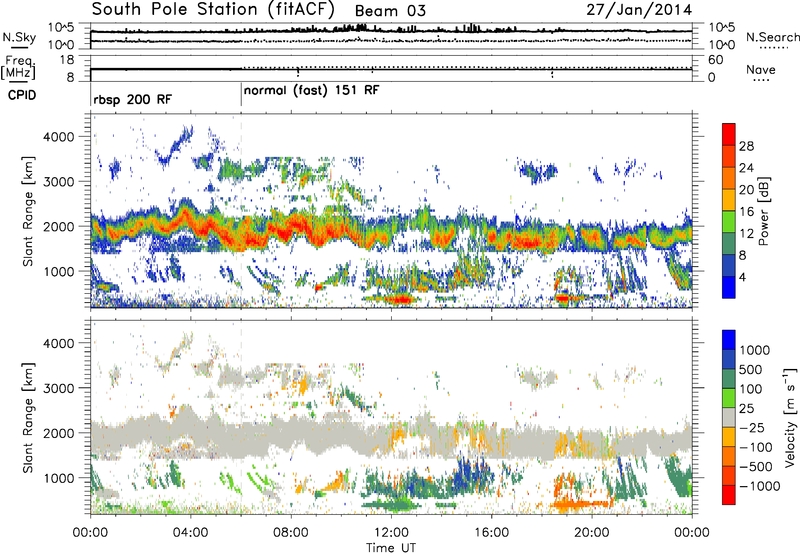Click the "-500" value on Velocity colorbar

tap(756, 467)
